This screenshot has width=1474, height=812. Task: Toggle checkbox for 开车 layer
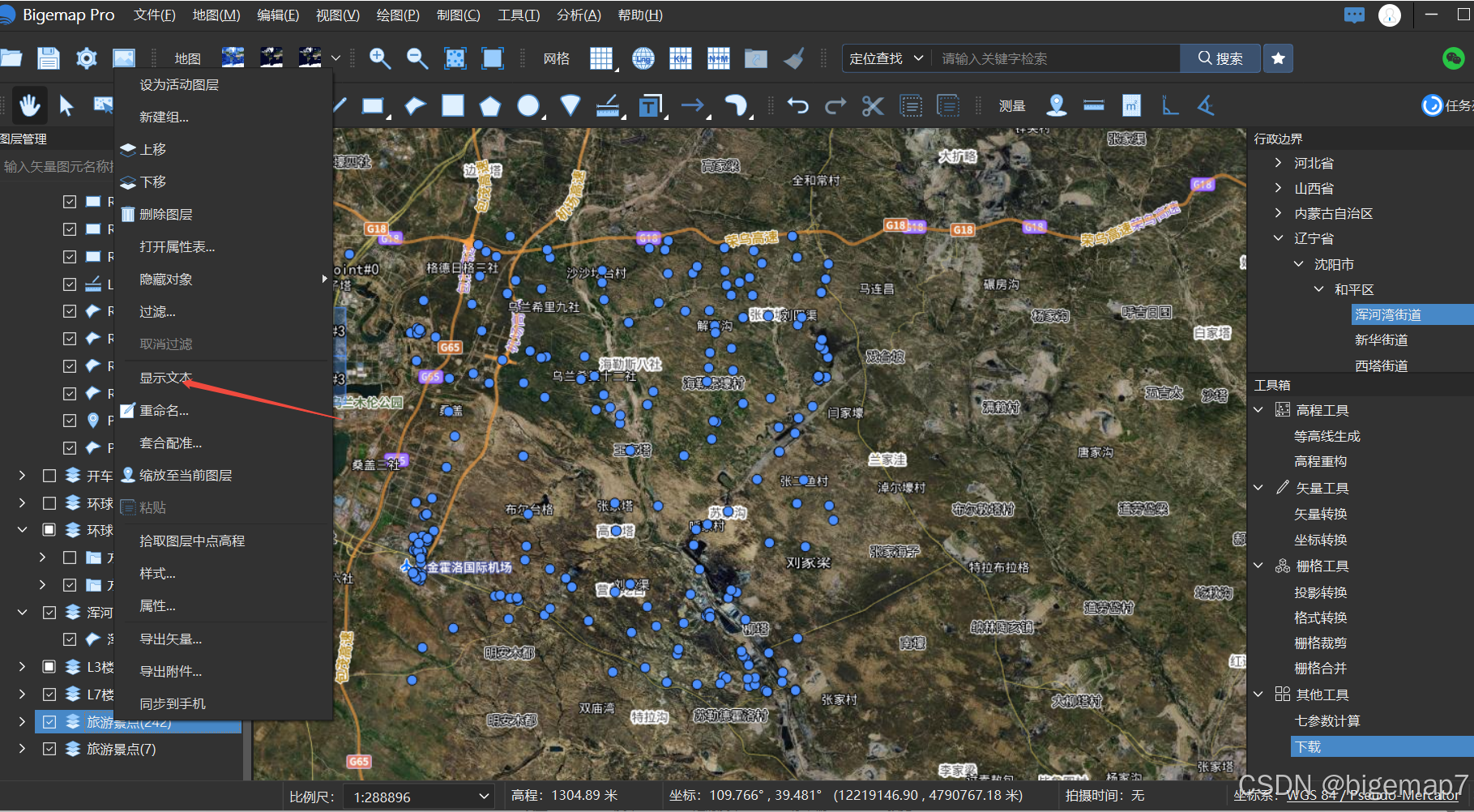tap(49, 476)
